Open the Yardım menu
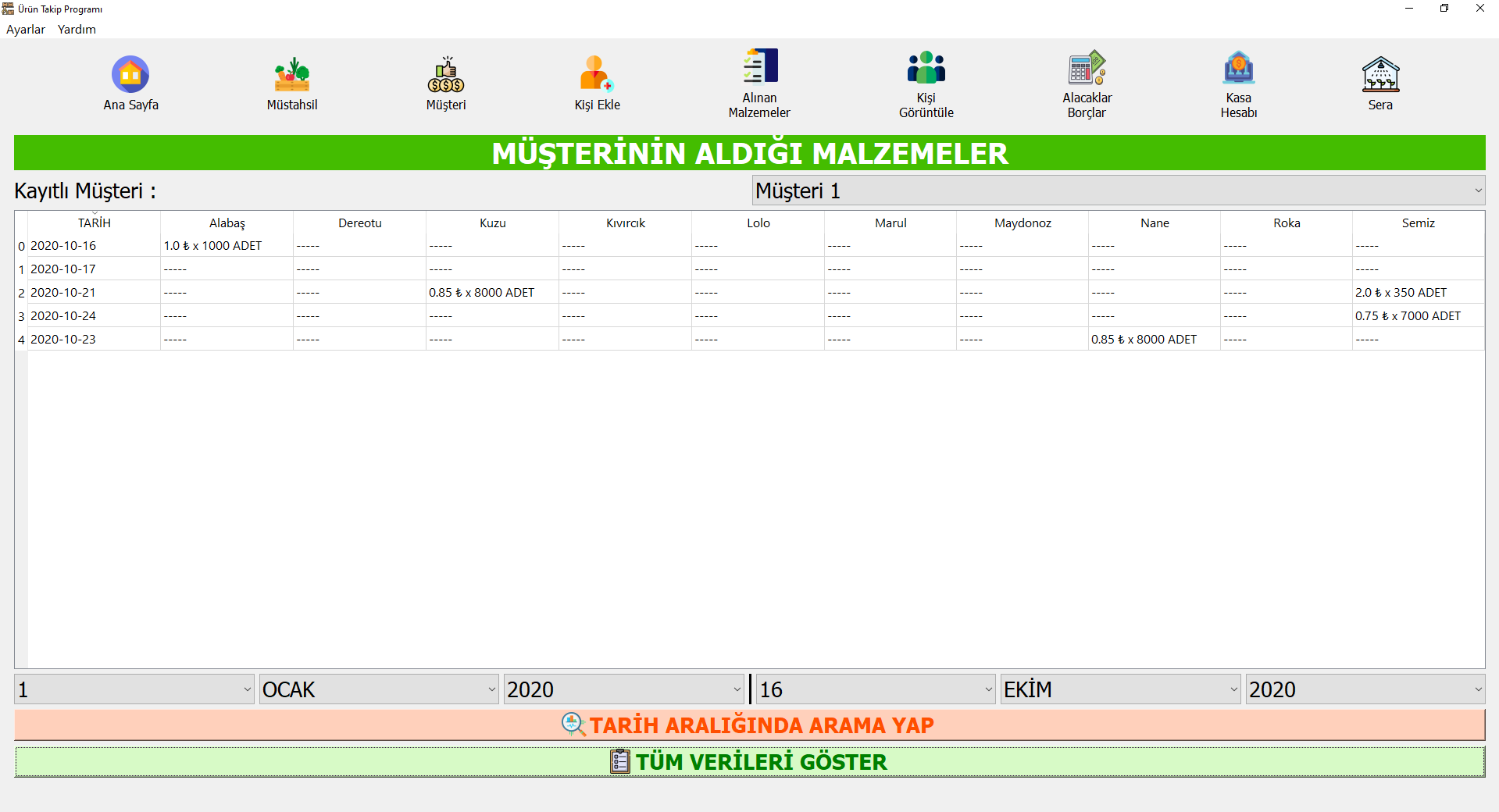This screenshot has width=1499, height=812. pos(77,30)
